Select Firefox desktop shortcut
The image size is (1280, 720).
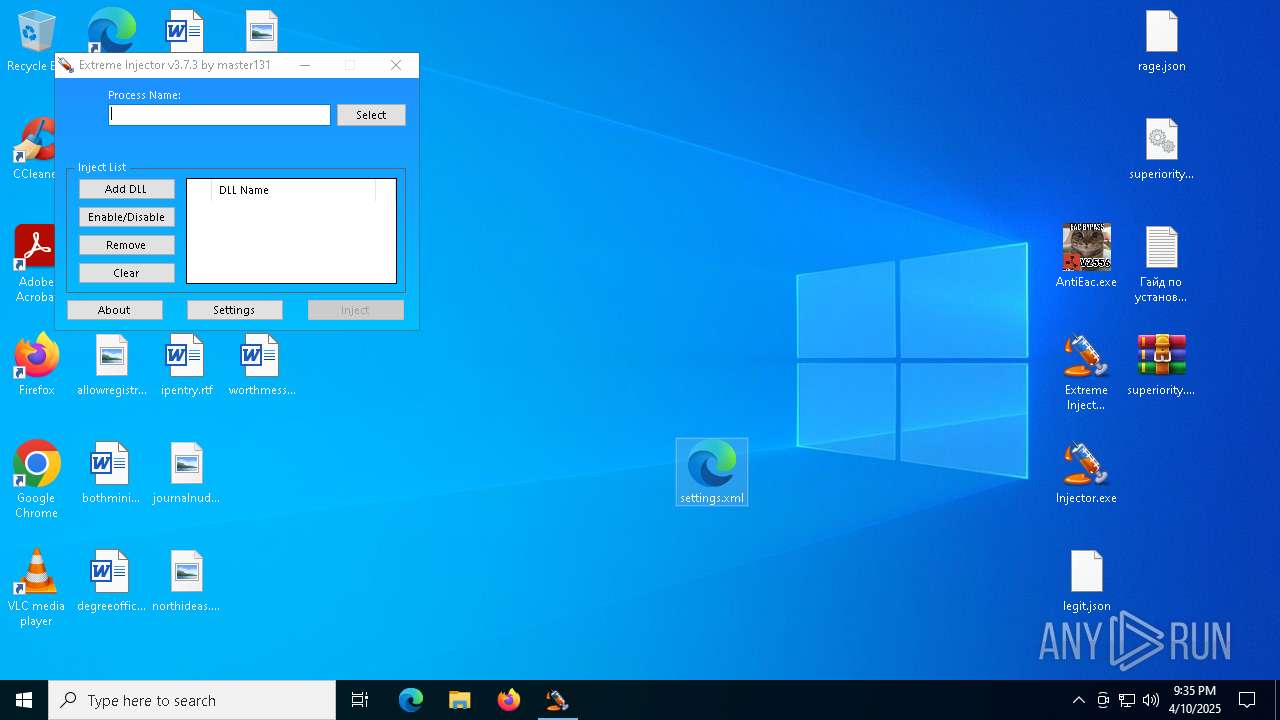click(37, 366)
